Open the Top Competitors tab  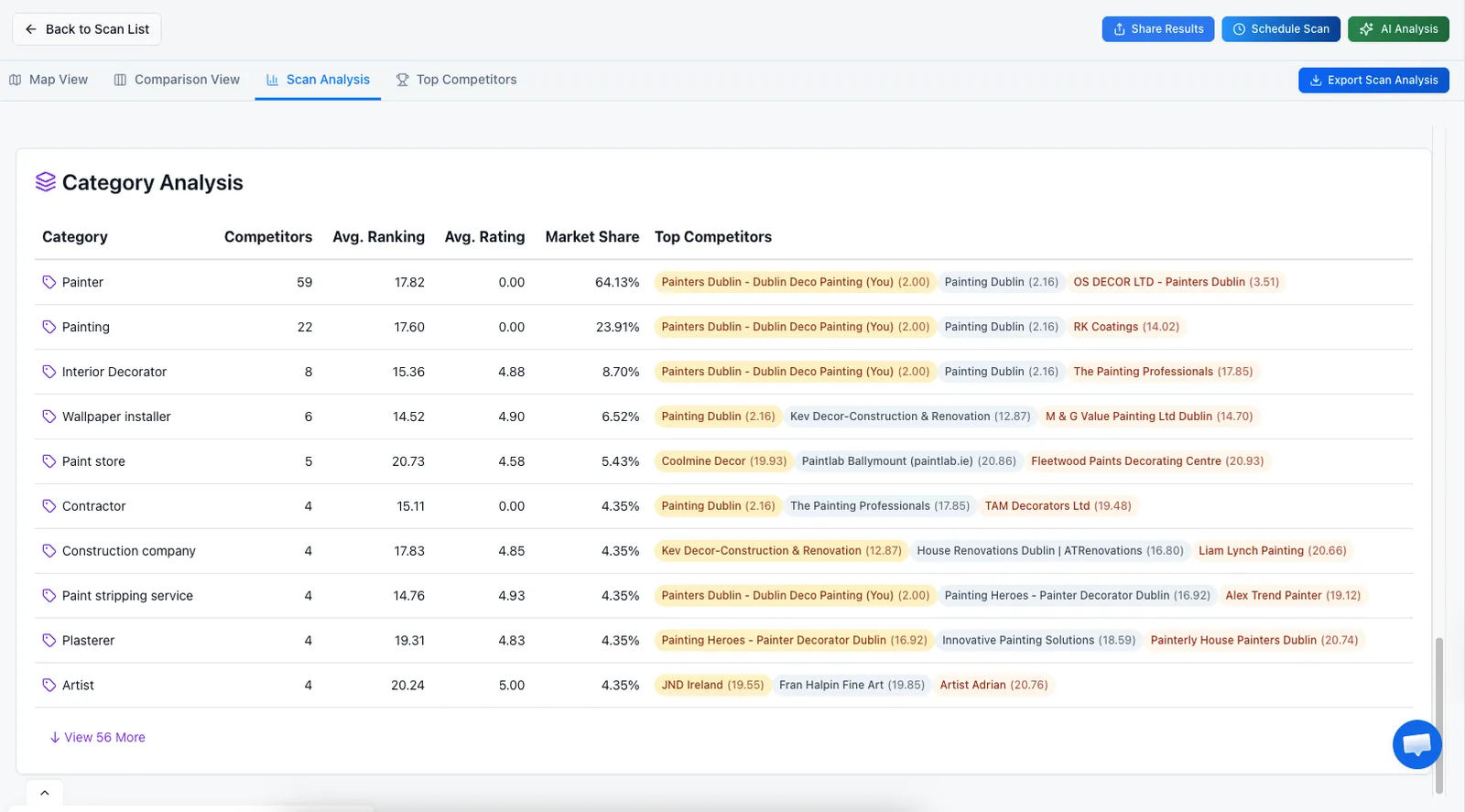coord(456,80)
